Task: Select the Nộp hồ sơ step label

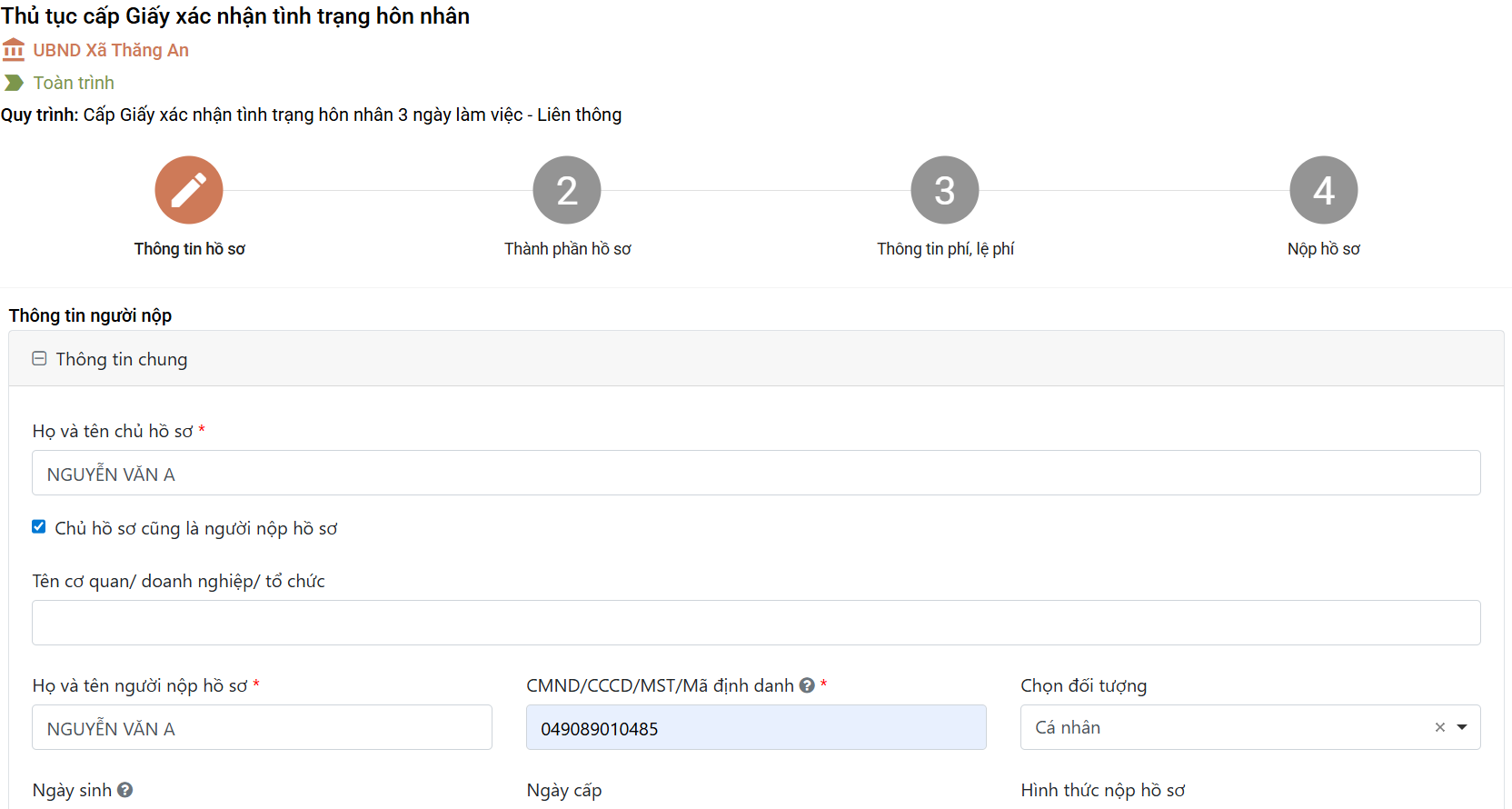Action: 1323,249
